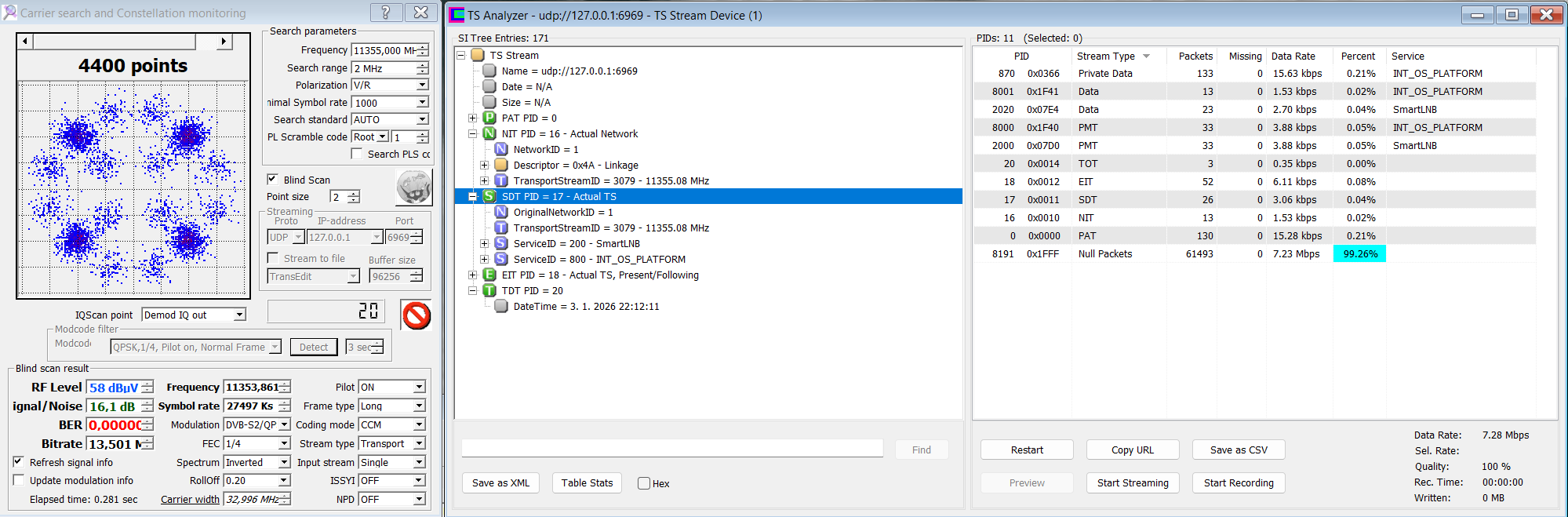The image size is (1568, 517).
Task: Click the ServiceID = 800 INT_OS_PLATFORM icon
Action: 501,260
